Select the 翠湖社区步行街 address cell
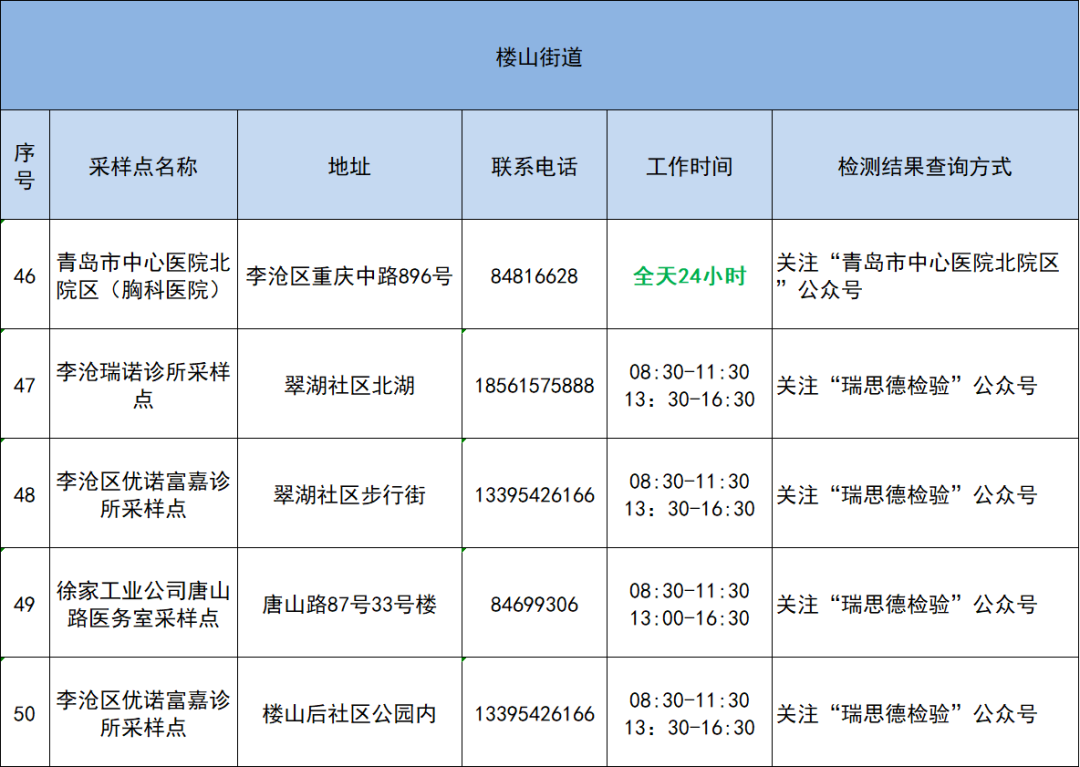The height and width of the screenshot is (767, 1080). pyautogui.click(x=349, y=494)
